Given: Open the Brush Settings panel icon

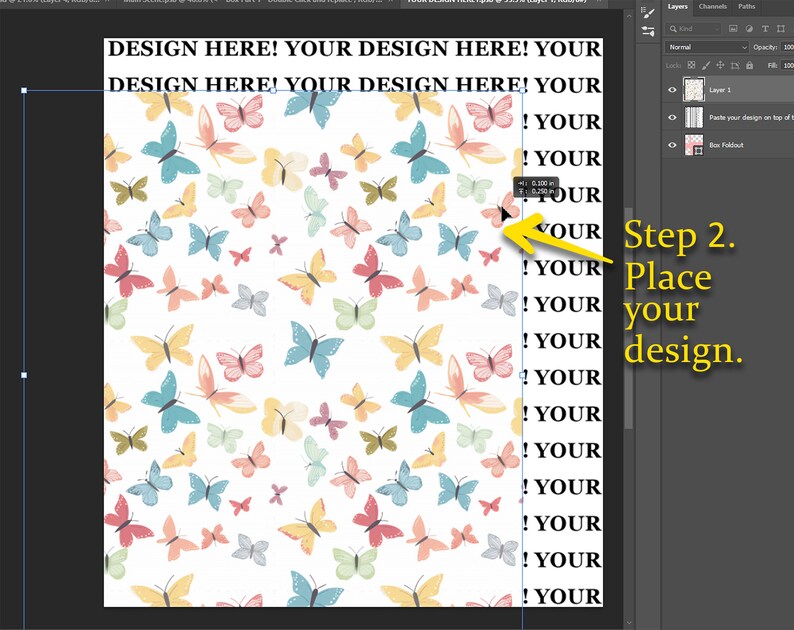Looking at the screenshot, I should pos(647,12).
